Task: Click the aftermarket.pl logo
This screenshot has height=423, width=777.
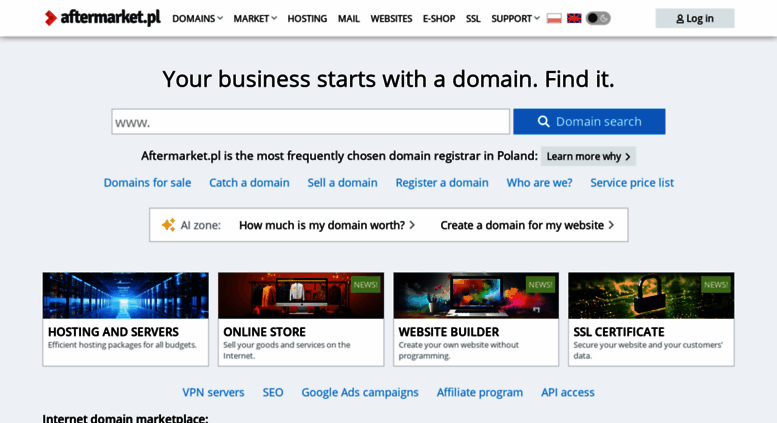Action: coord(102,18)
